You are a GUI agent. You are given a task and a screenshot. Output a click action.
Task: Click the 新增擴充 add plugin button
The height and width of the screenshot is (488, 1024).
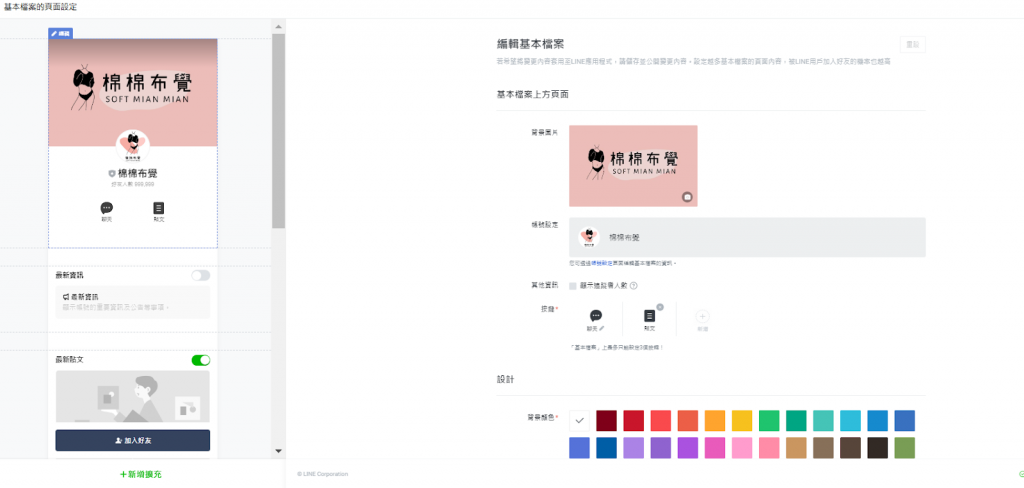141,474
